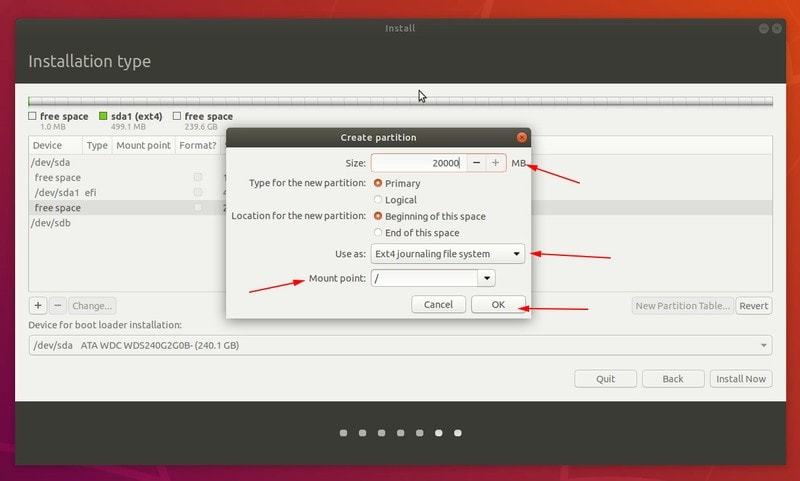
Task: Cancel the Create partition dialog
Action: [438, 304]
